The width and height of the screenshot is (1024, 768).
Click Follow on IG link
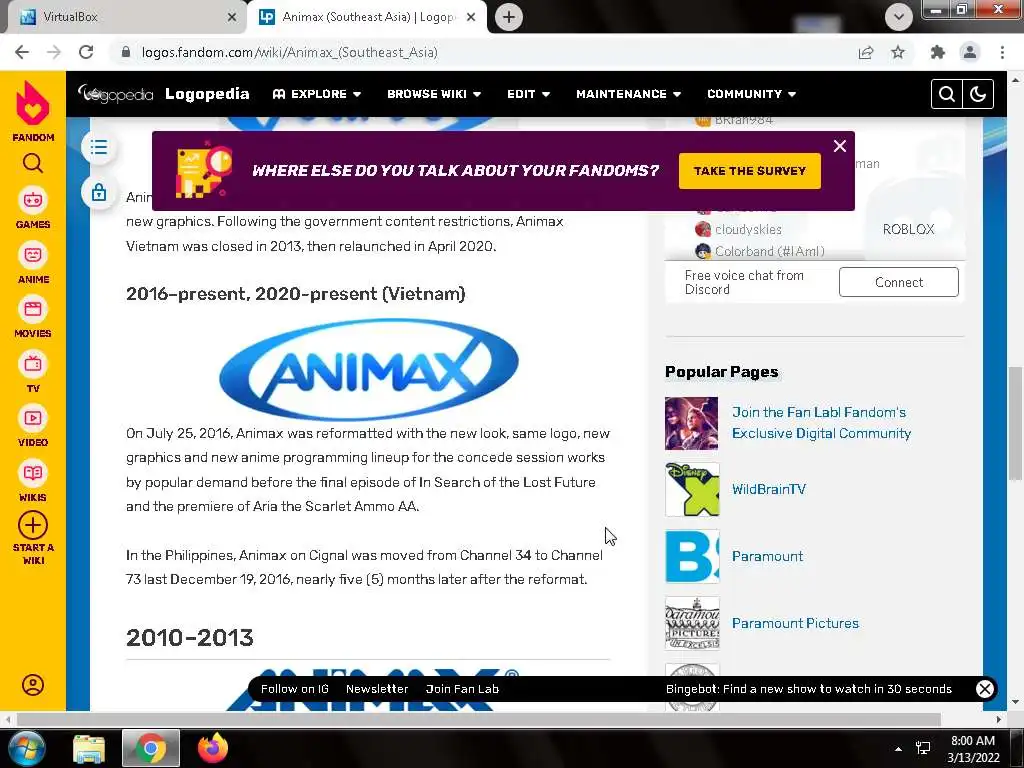295,689
